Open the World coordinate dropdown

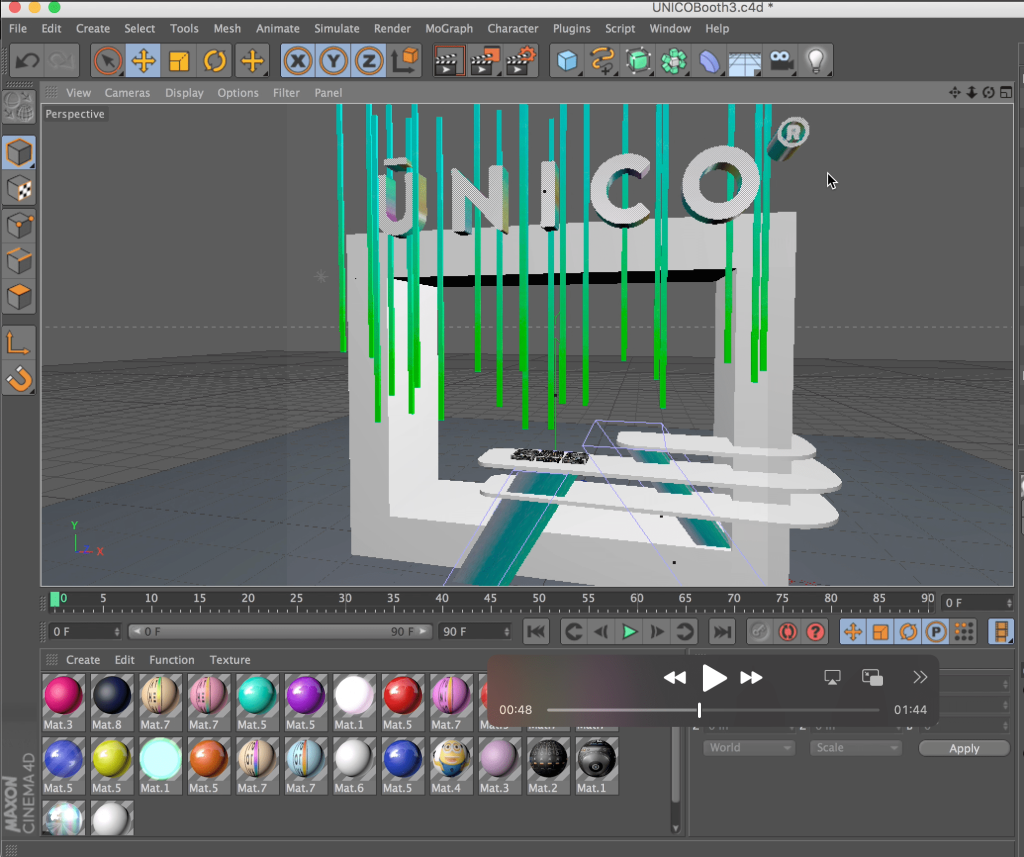point(748,747)
